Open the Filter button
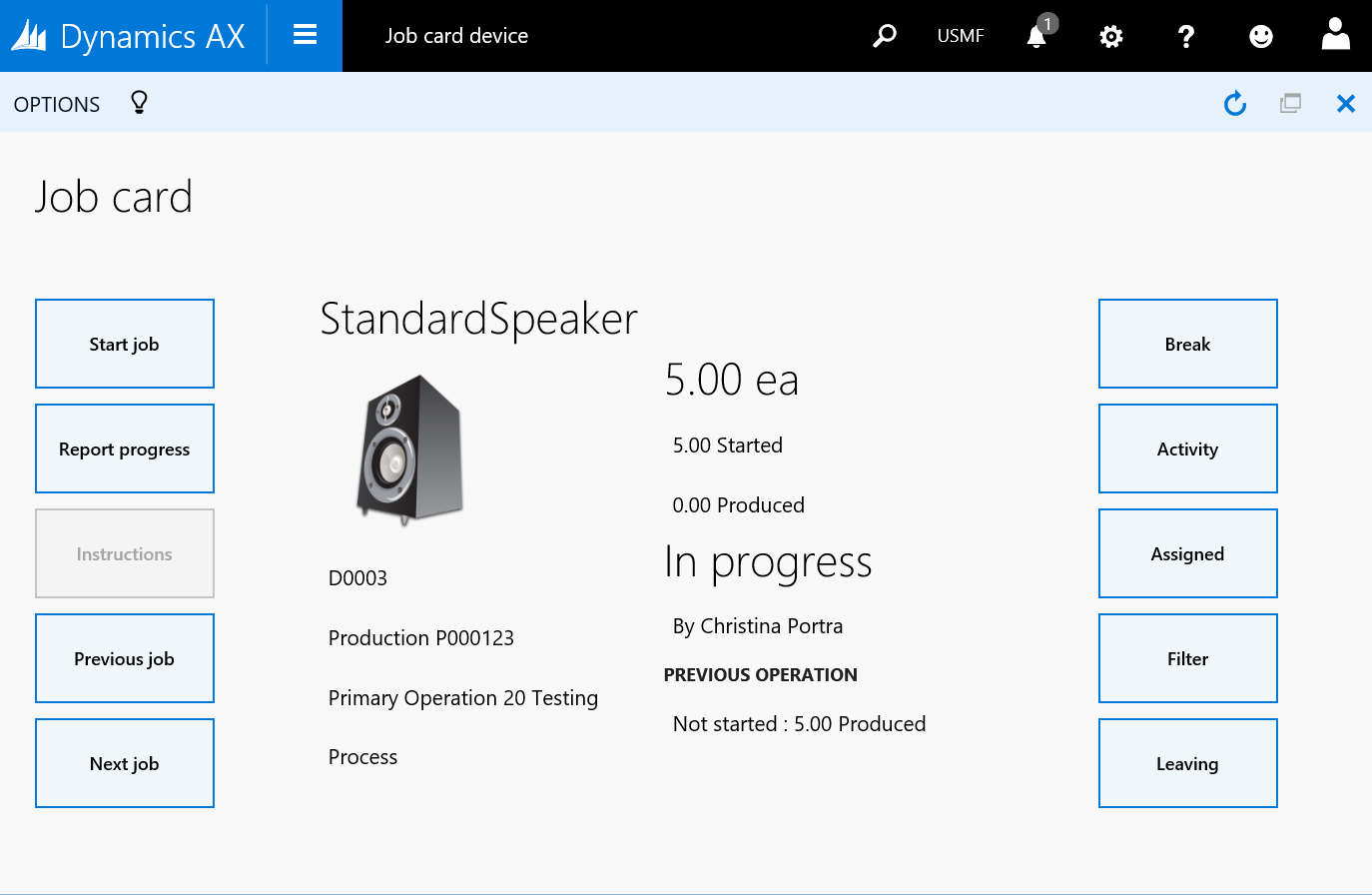 click(x=1187, y=658)
